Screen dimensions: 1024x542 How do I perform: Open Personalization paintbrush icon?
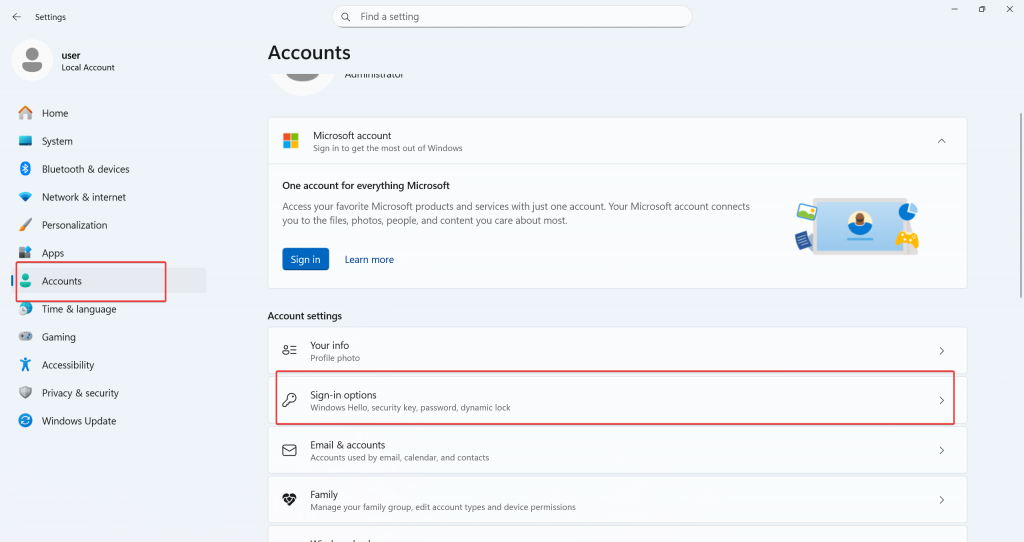coord(25,225)
